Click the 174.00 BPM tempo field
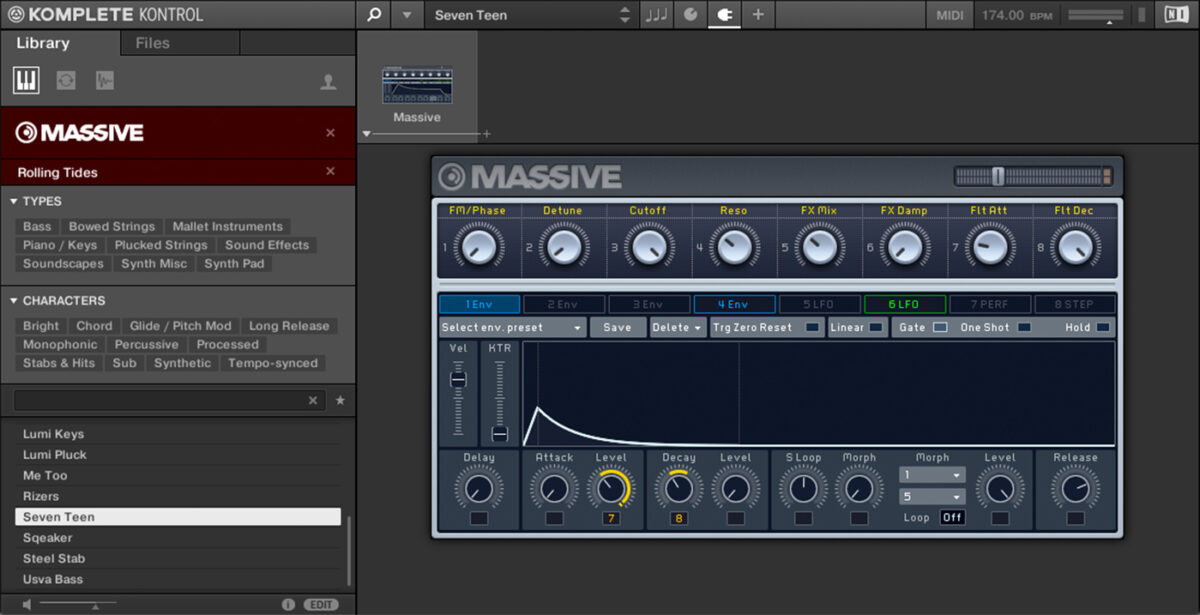The height and width of the screenshot is (615, 1200). [1016, 15]
